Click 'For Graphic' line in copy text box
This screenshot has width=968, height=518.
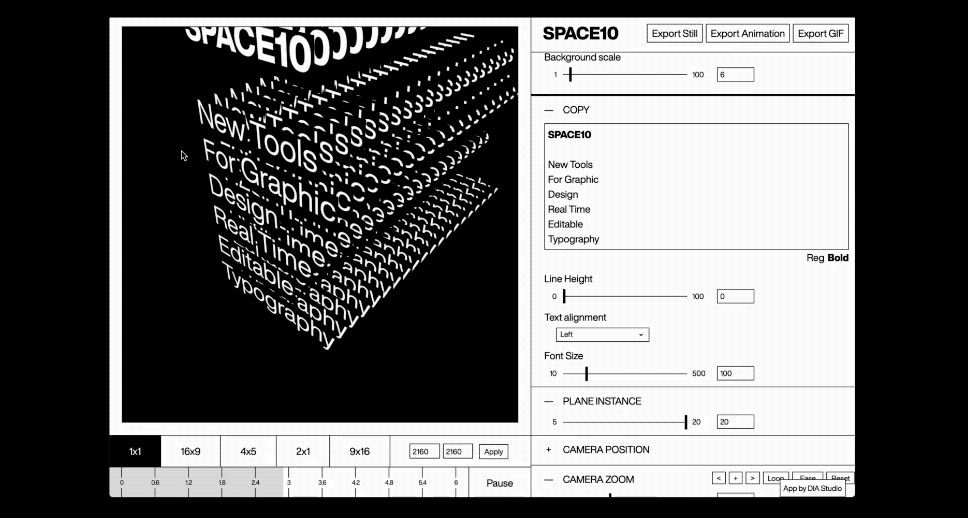(x=574, y=180)
